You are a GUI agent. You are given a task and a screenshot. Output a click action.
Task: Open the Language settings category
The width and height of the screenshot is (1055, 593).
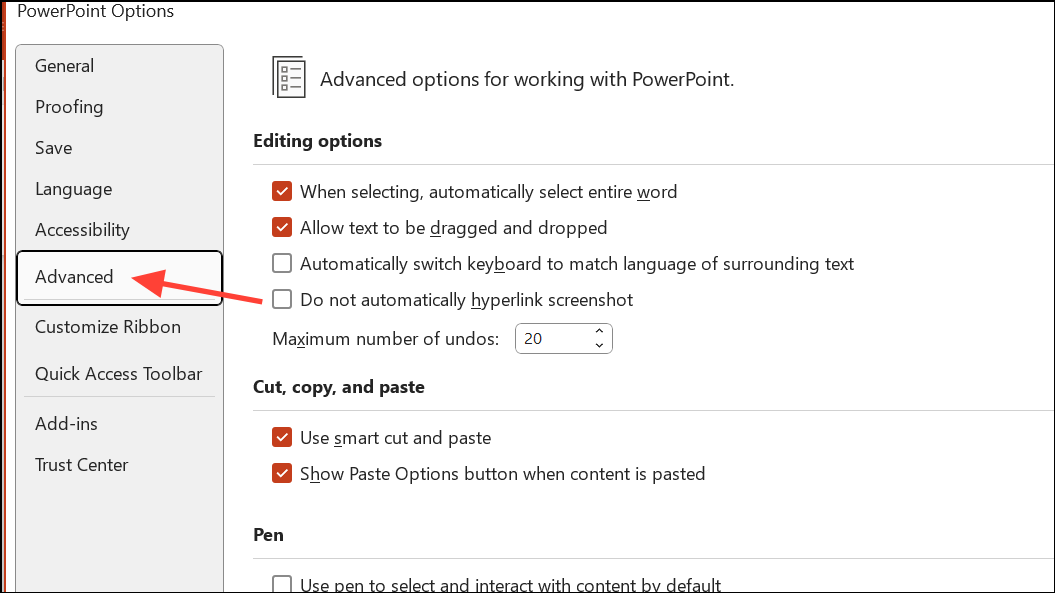[x=73, y=189]
